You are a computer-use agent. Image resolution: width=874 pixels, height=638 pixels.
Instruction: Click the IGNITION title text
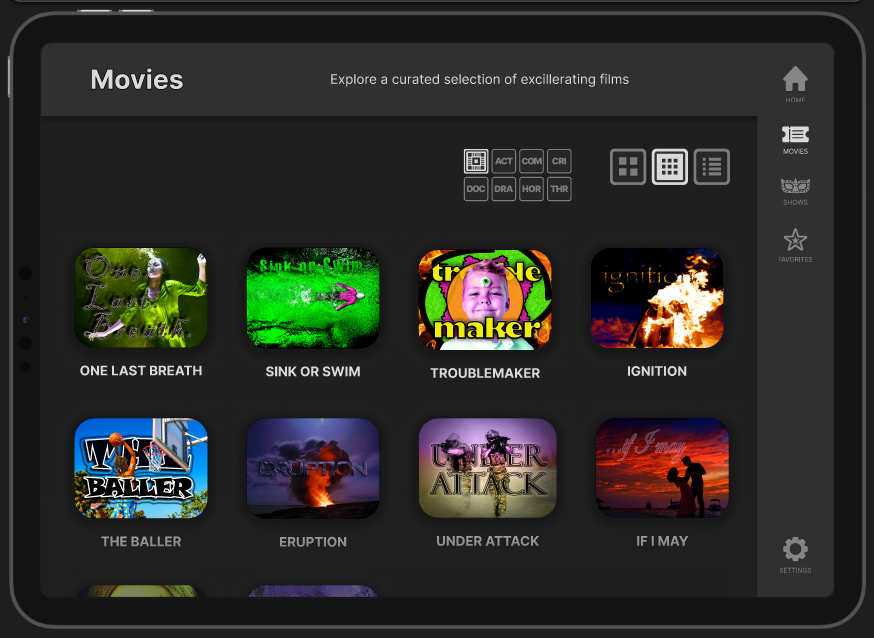tap(657, 371)
